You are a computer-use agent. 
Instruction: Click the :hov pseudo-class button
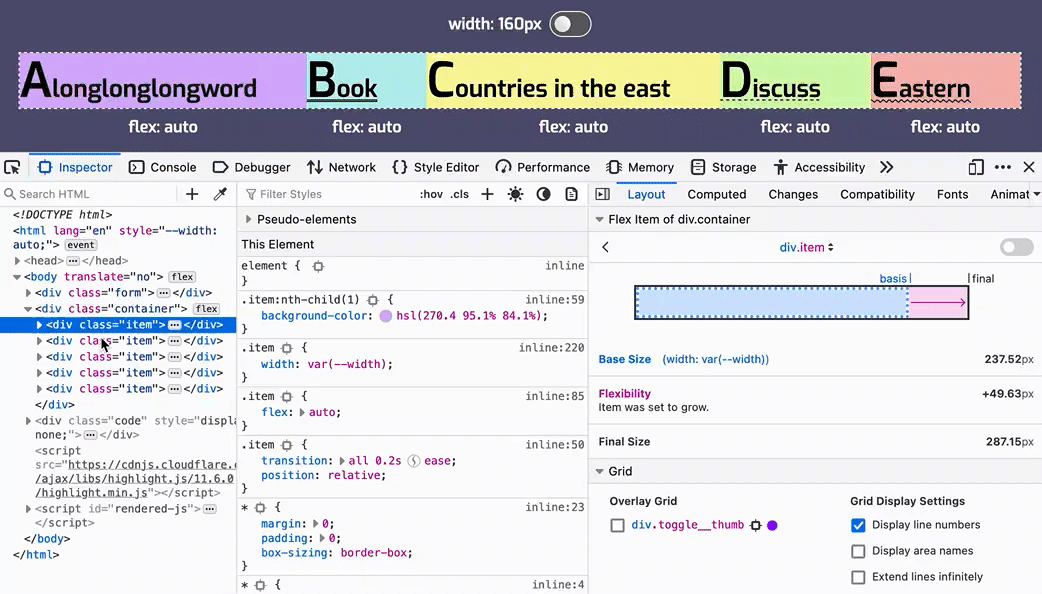point(431,194)
